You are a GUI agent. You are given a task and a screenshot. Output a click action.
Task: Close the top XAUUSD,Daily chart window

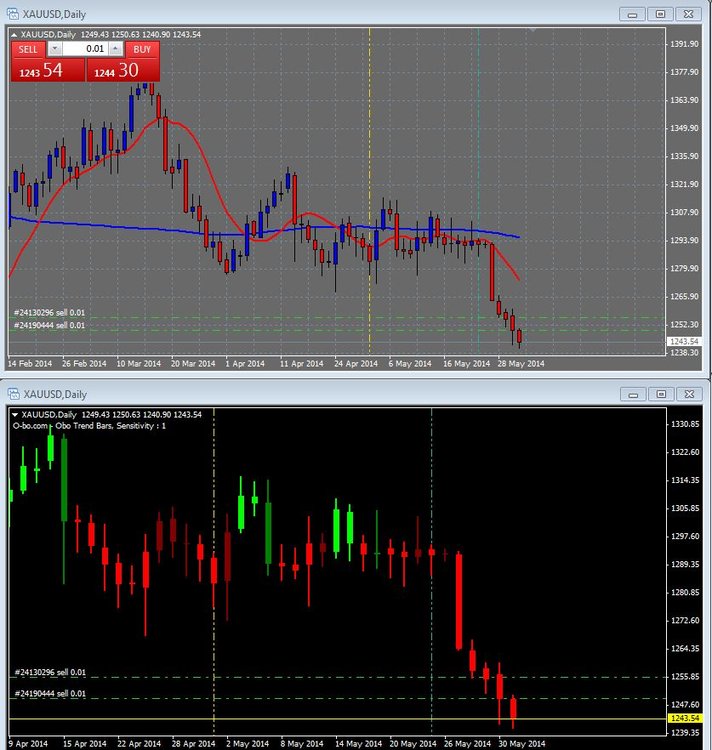pos(688,14)
